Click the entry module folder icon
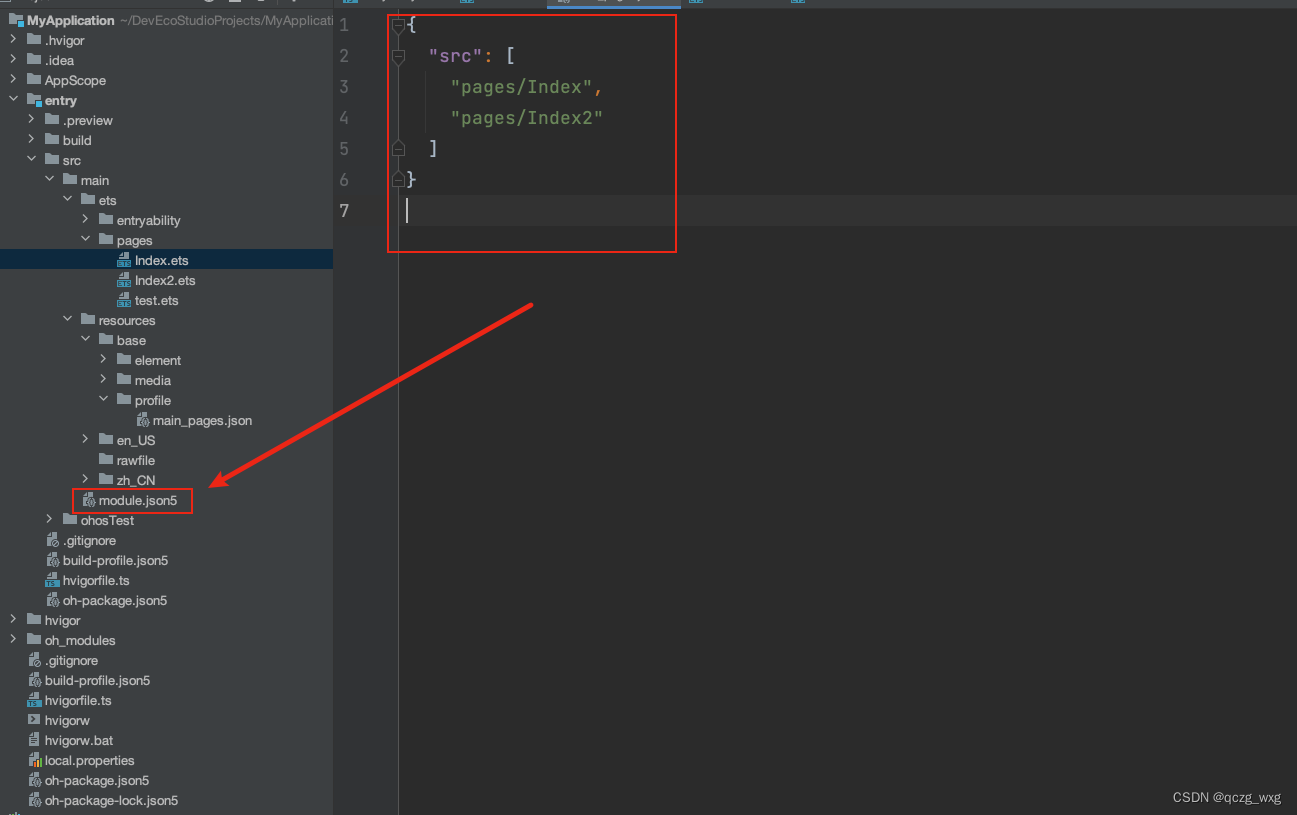The width and height of the screenshot is (1297, 815). [34, 100]
